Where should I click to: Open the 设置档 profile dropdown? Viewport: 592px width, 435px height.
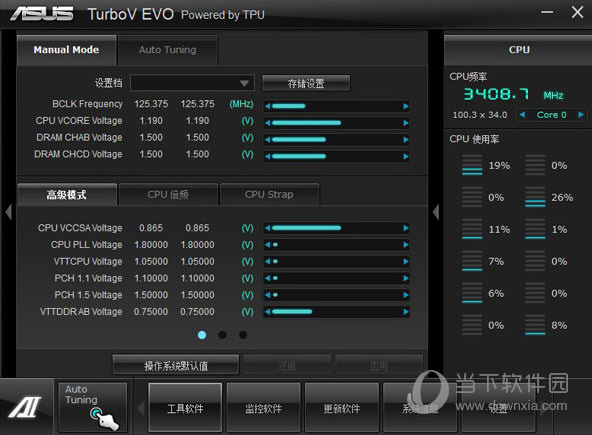(193, 83)
